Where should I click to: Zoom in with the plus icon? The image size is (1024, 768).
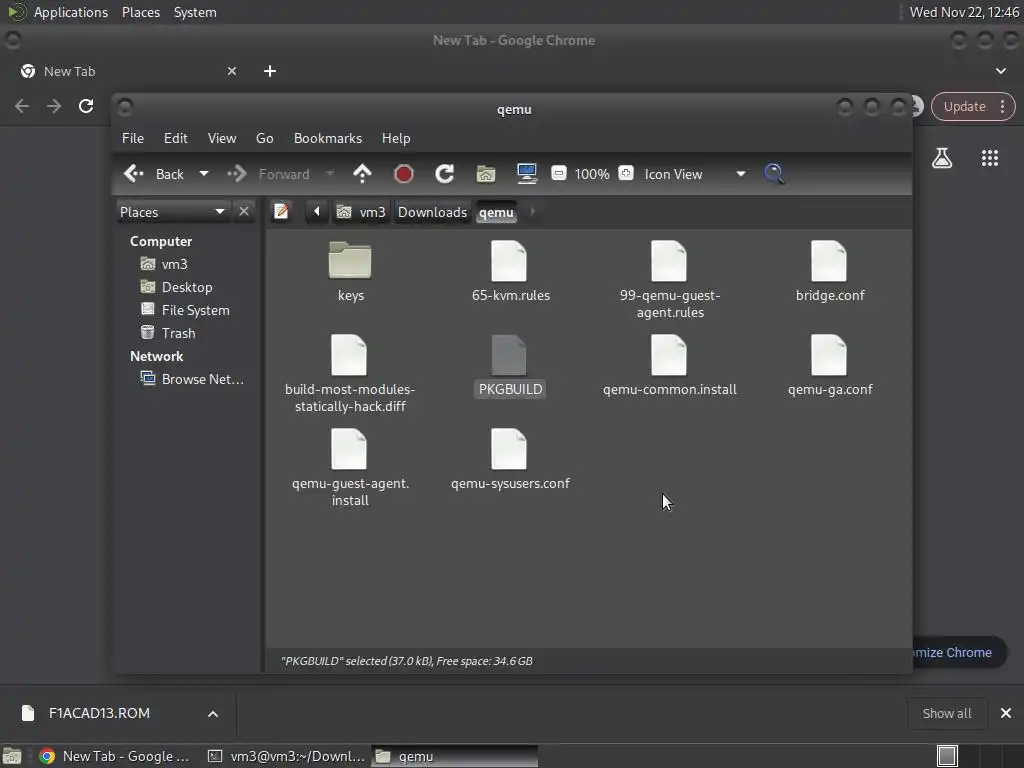coord(626,173)
